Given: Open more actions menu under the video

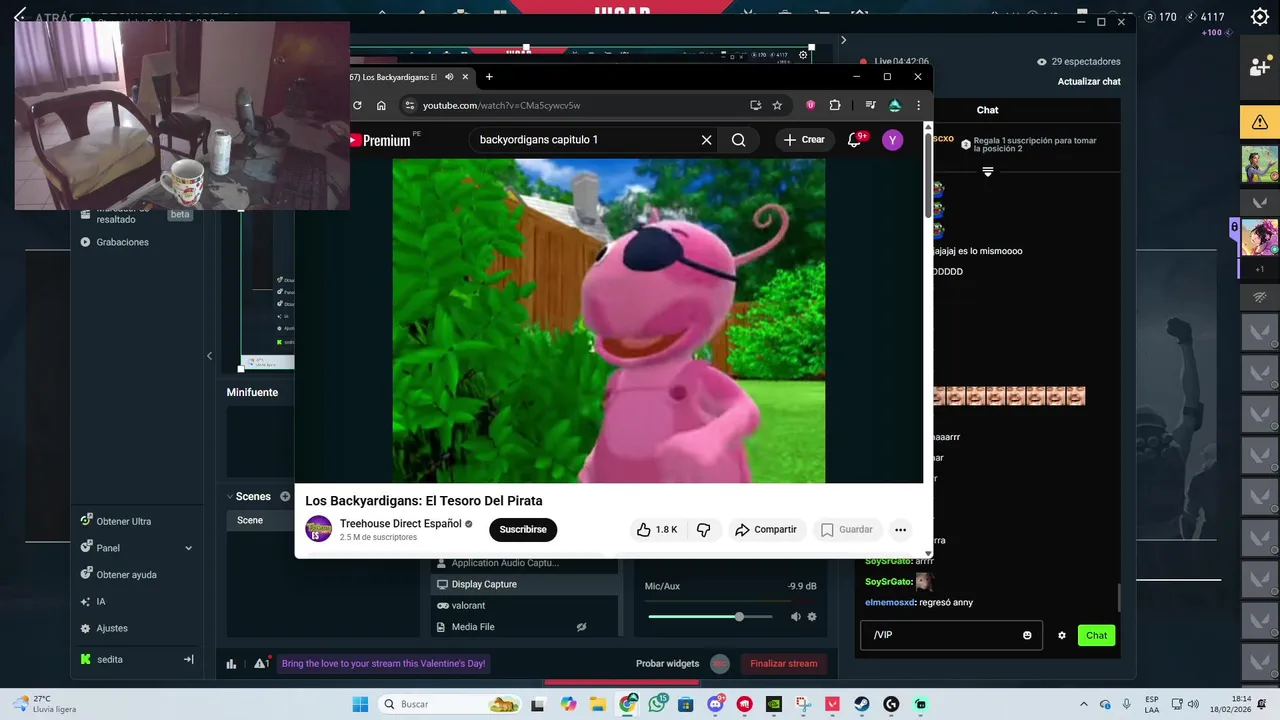Looking at the screenshot, I should click(900, 530).
